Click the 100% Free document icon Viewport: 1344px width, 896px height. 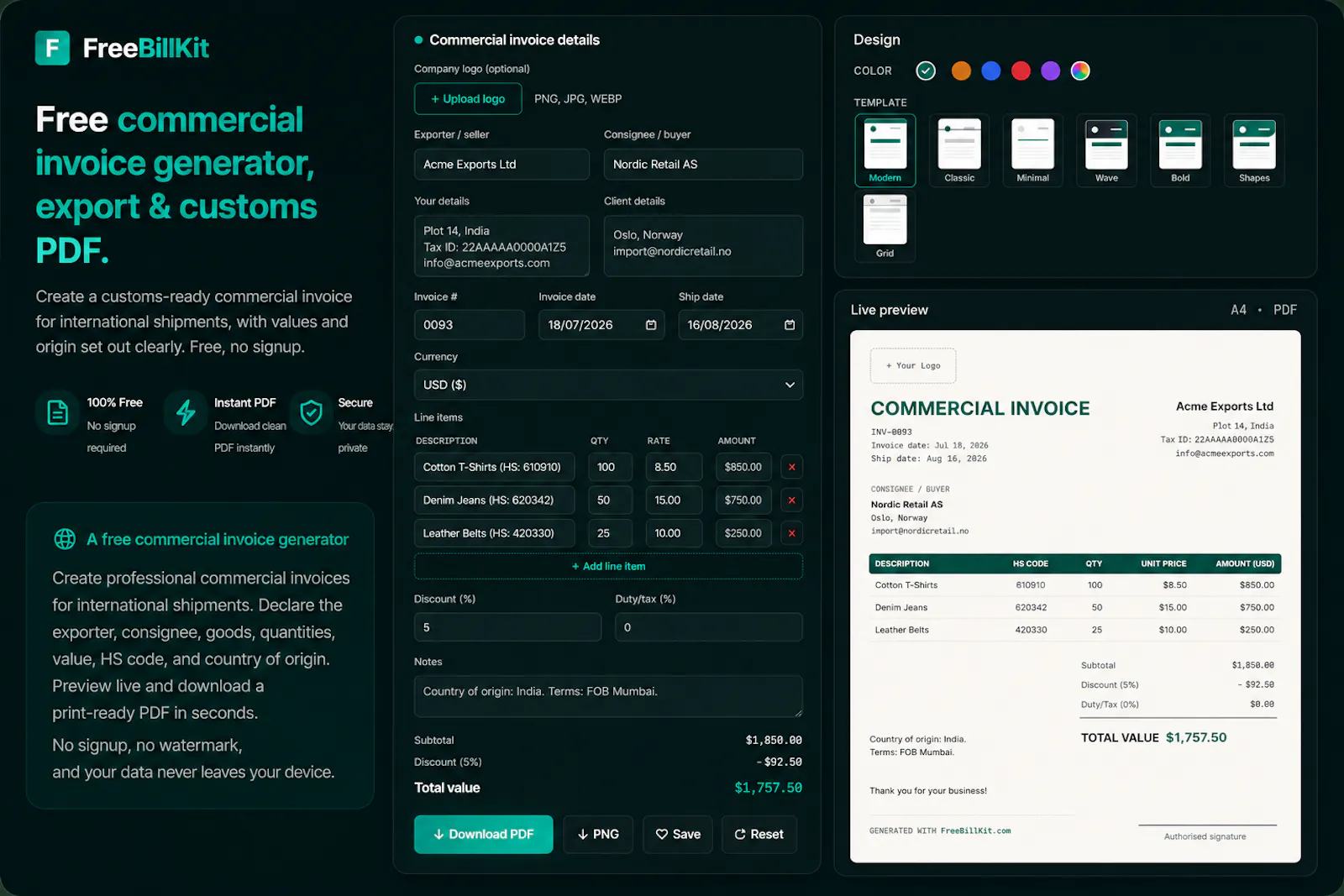point(57,412)
